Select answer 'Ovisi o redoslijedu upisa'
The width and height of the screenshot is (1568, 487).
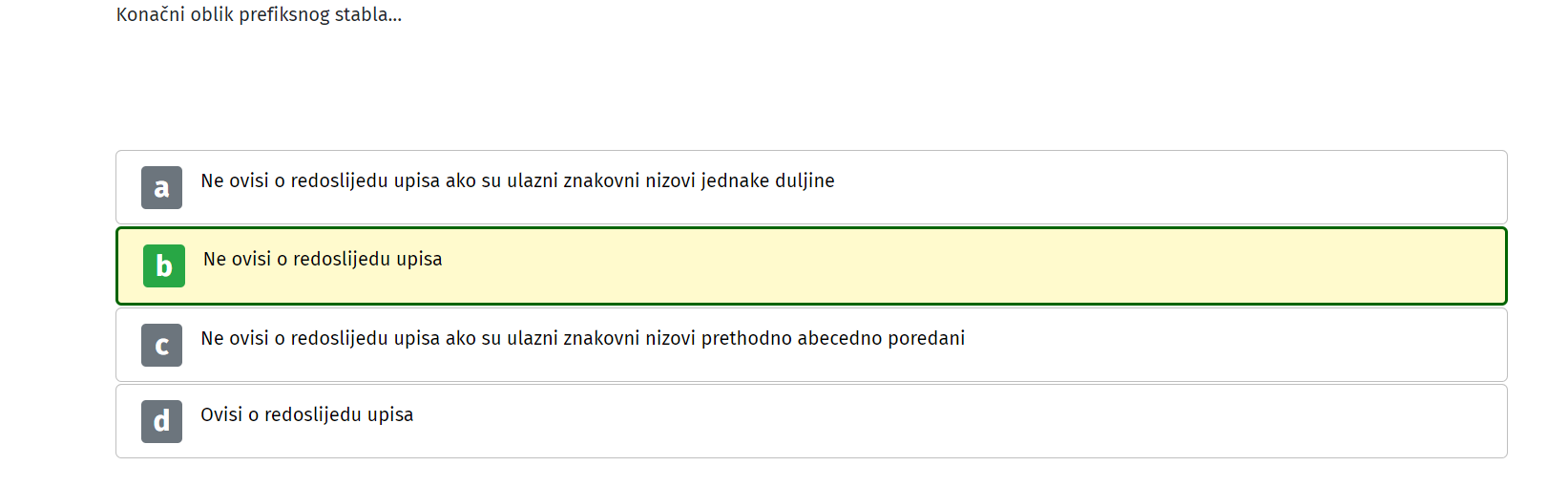306,414
